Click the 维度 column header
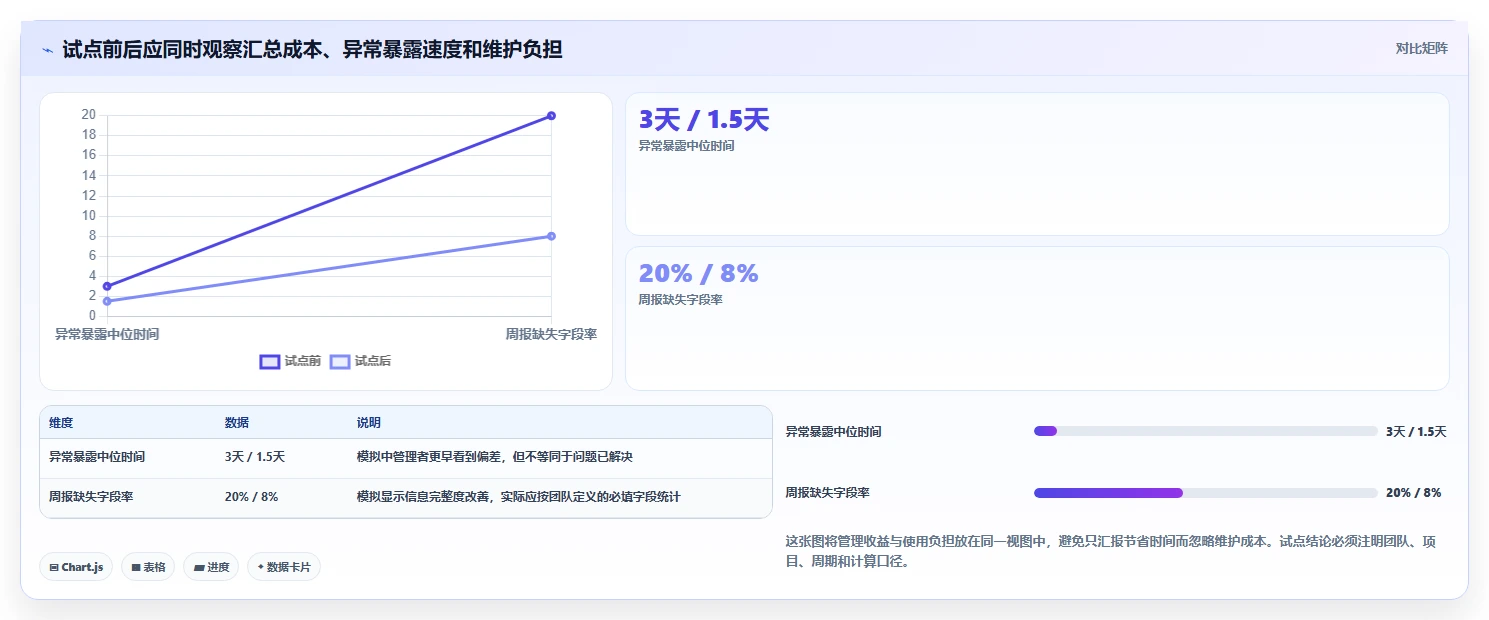1489x620 pixels. [x=61, y=423]
